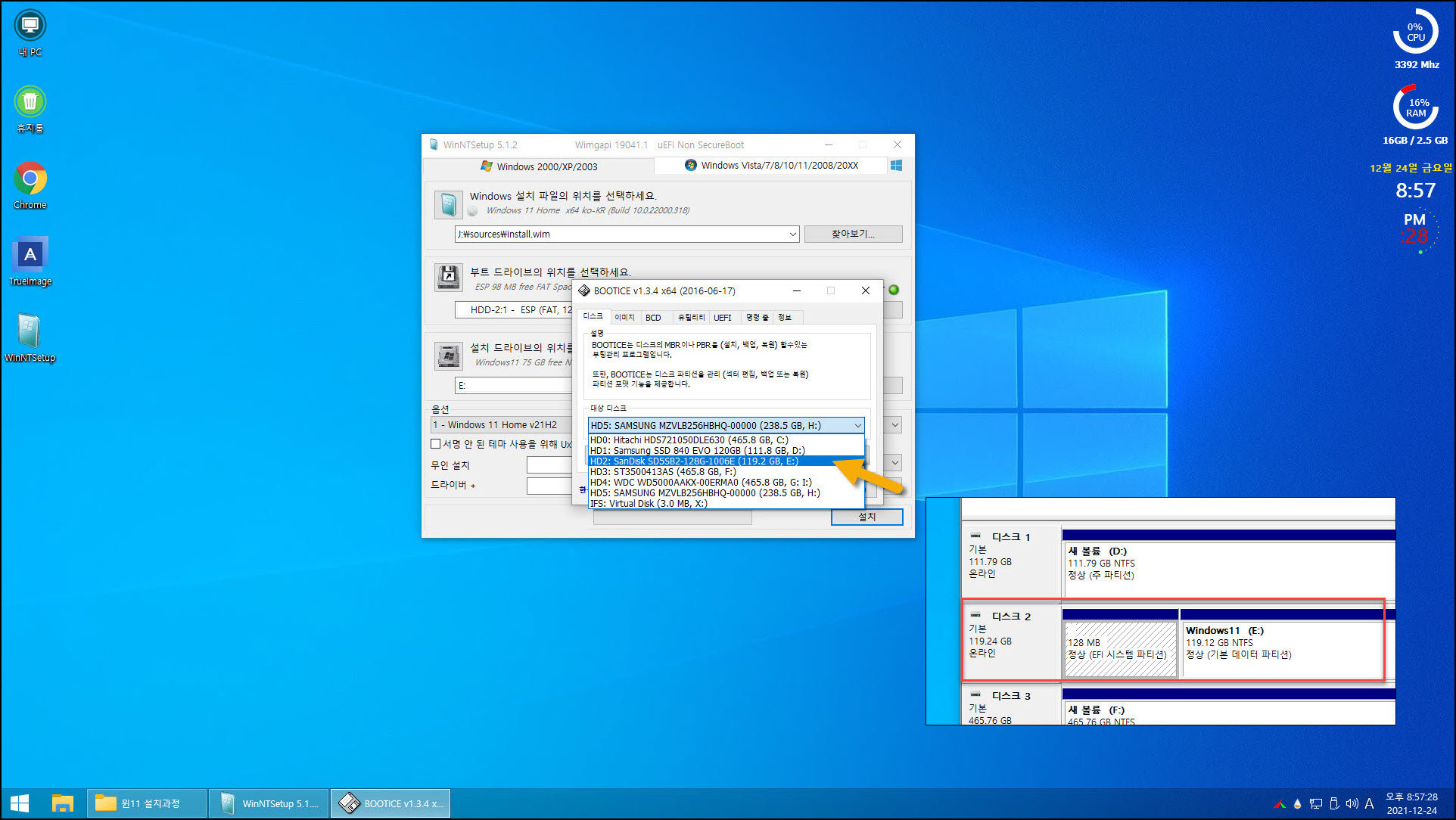Click the 8:57 clock widget
The height and width of the screenshot is (820, 1456).
click(1415, 191)
